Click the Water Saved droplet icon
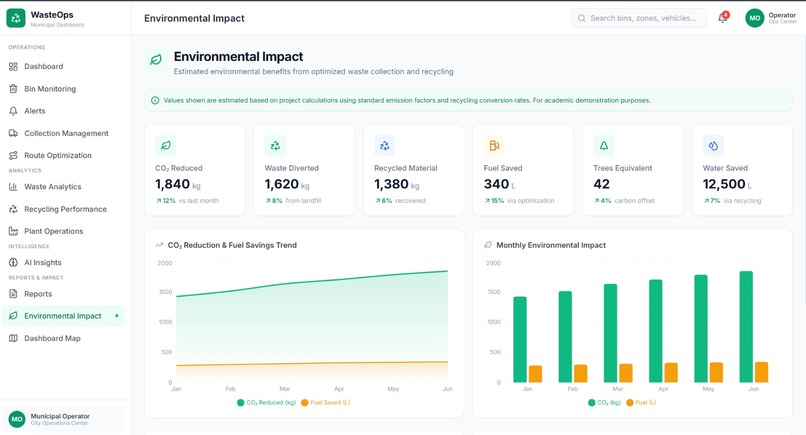The width and height of the screenshot is (806, 435). (x=713, y=146)
